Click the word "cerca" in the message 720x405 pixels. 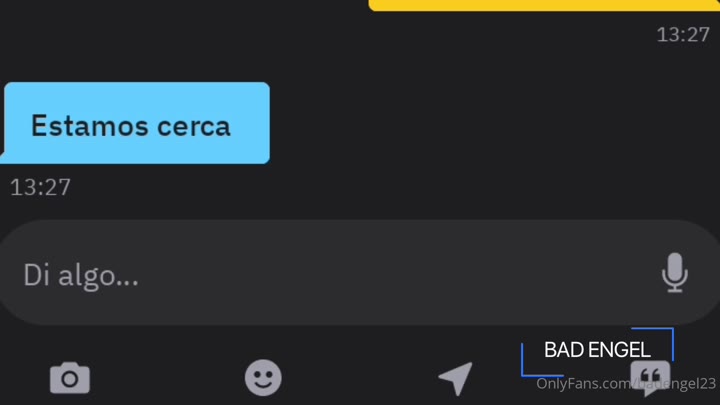click(193, 127)
